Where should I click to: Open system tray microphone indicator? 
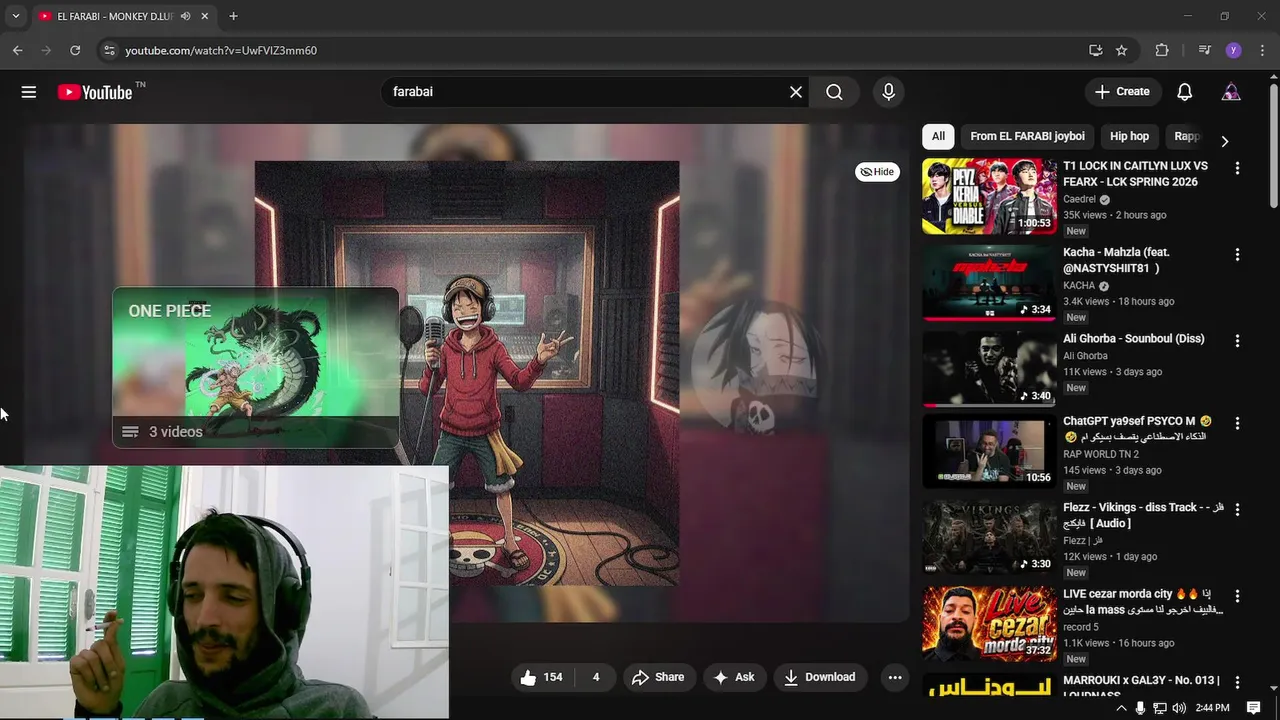(1140, 708)
